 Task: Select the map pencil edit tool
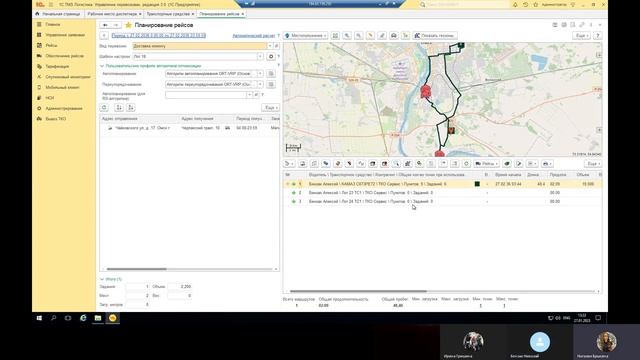coord(382,36)
